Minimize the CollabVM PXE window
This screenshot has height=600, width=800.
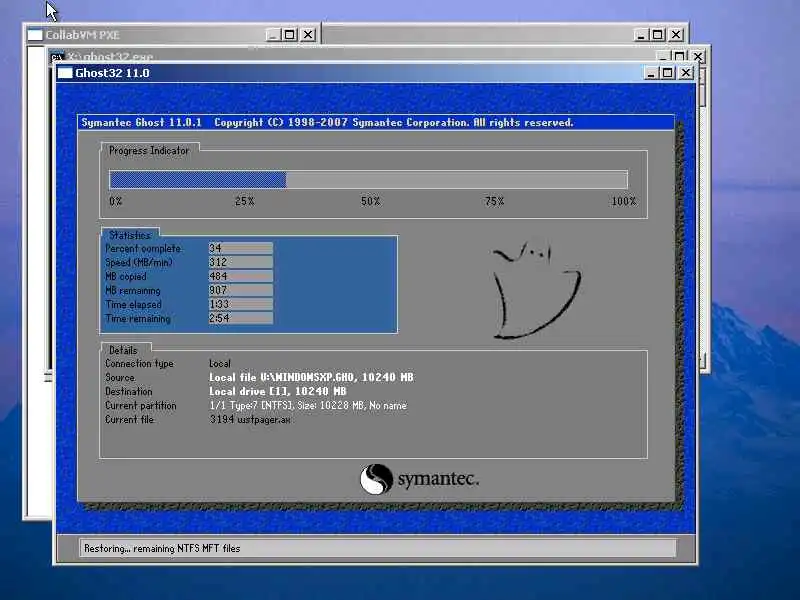pos(273,35)
